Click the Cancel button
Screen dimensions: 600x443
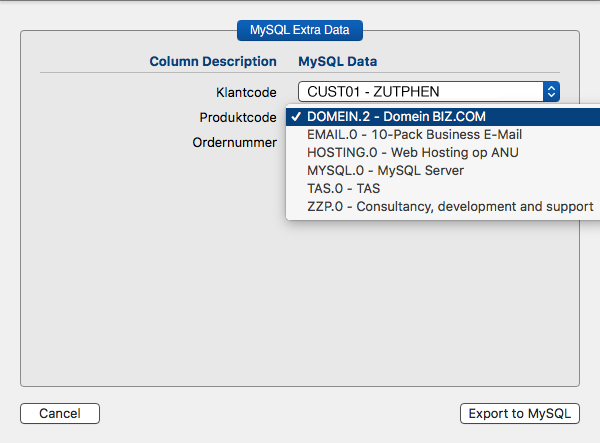[60, 414]
